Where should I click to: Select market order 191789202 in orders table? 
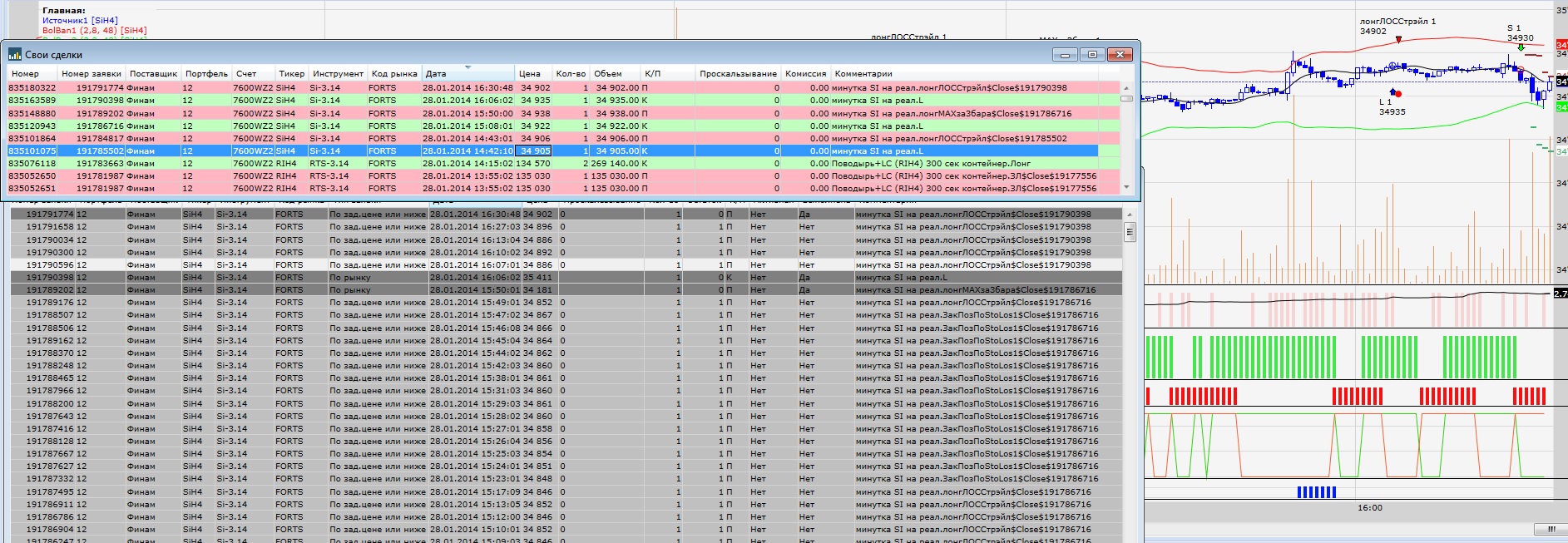point(566,289)
